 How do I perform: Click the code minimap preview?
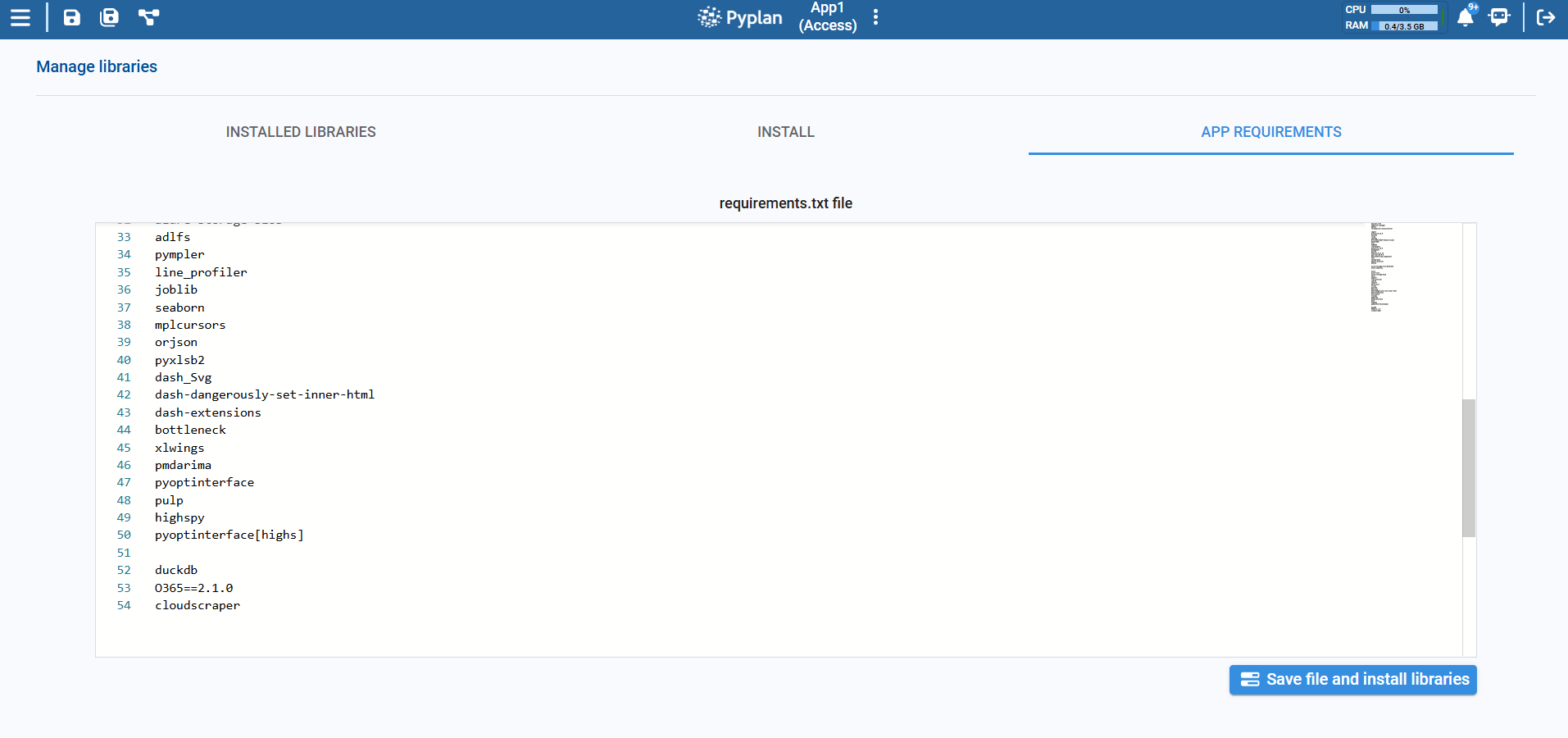tap(1382, 267)
